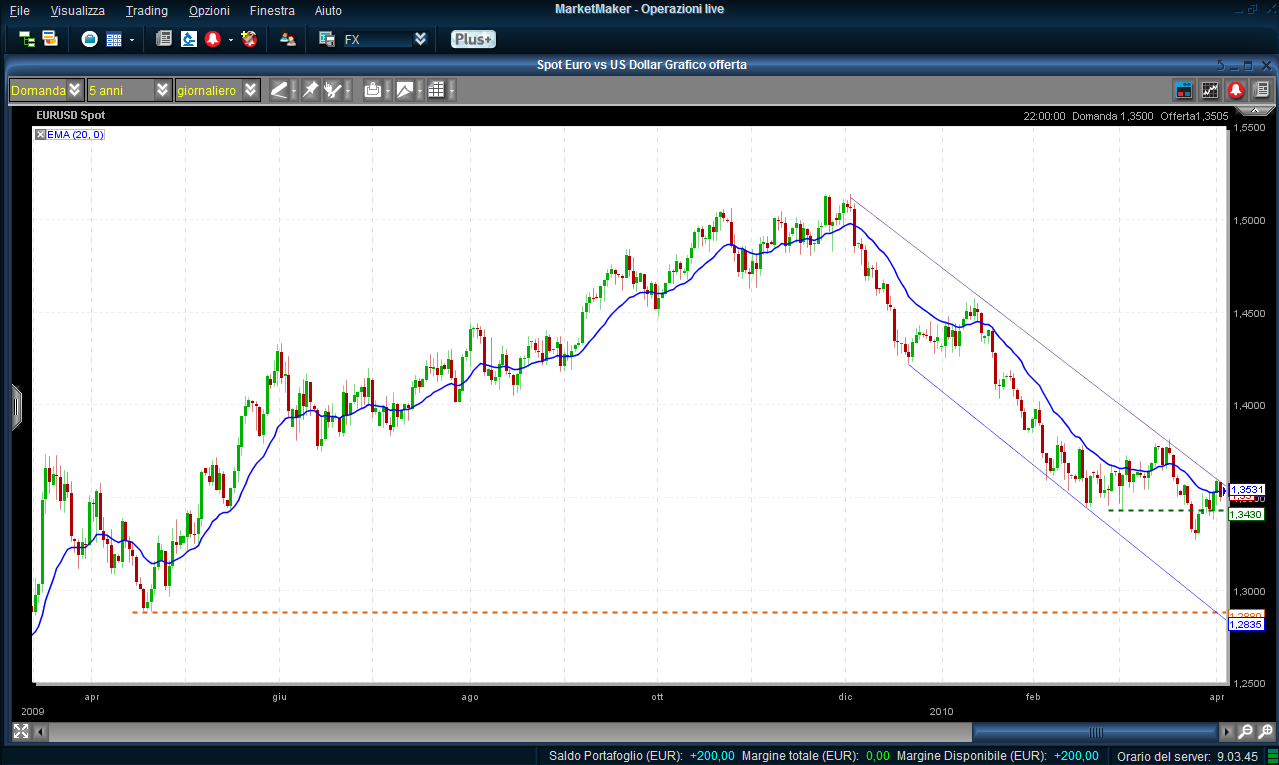Expand the FX instrument selector
This screenshot has width=1279, height=765.
420,39
